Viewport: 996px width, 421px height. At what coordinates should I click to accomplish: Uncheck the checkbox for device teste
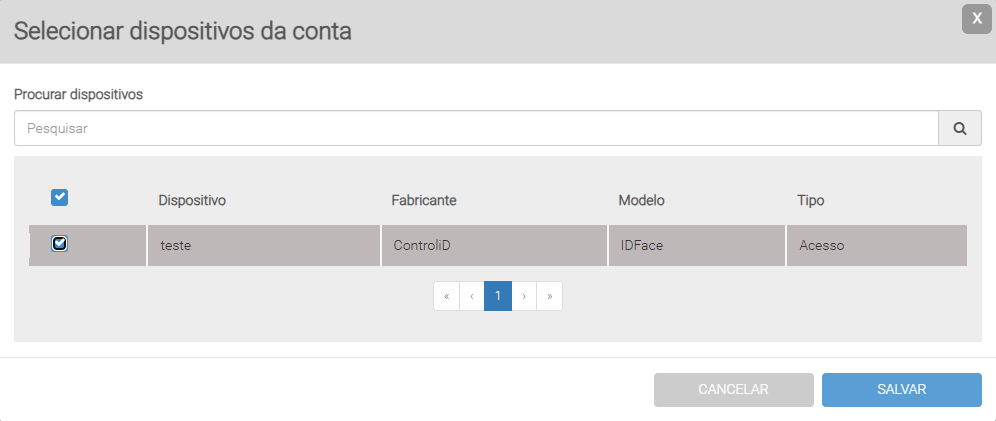(60, 243)
